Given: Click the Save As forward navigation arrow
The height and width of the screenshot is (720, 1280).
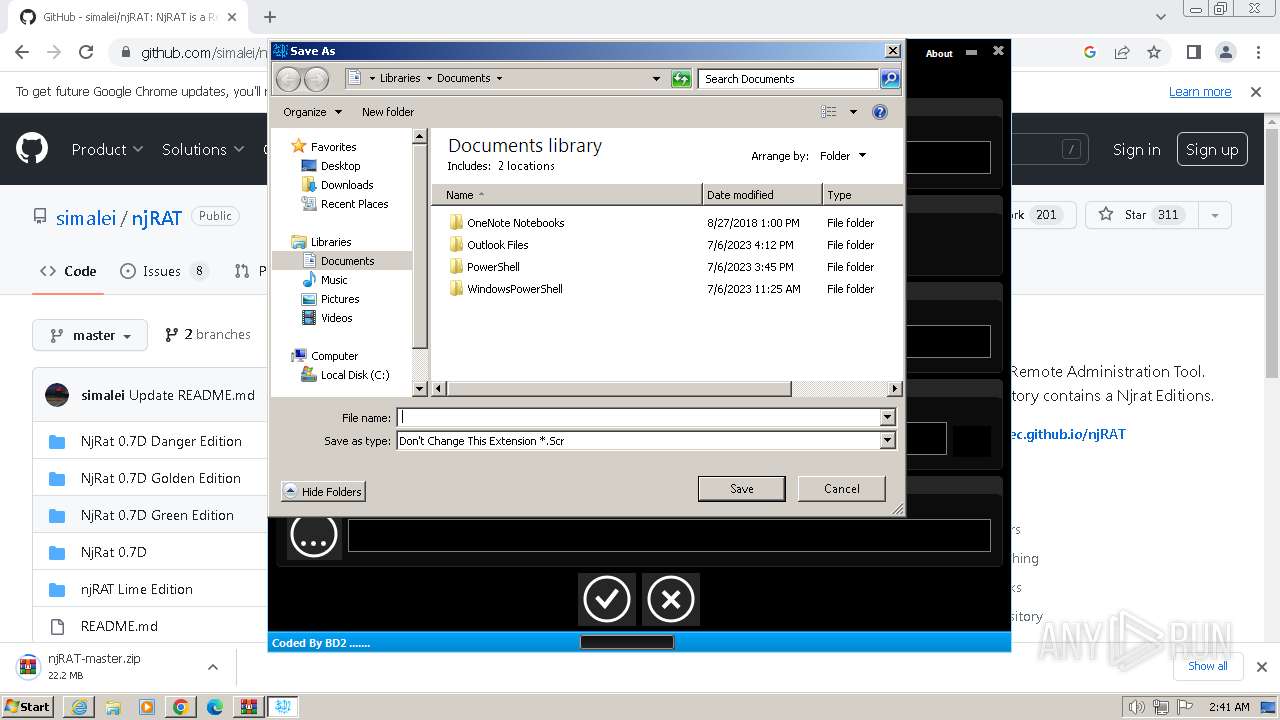Looking at the screenshot, I should click(x=316, y=79).
